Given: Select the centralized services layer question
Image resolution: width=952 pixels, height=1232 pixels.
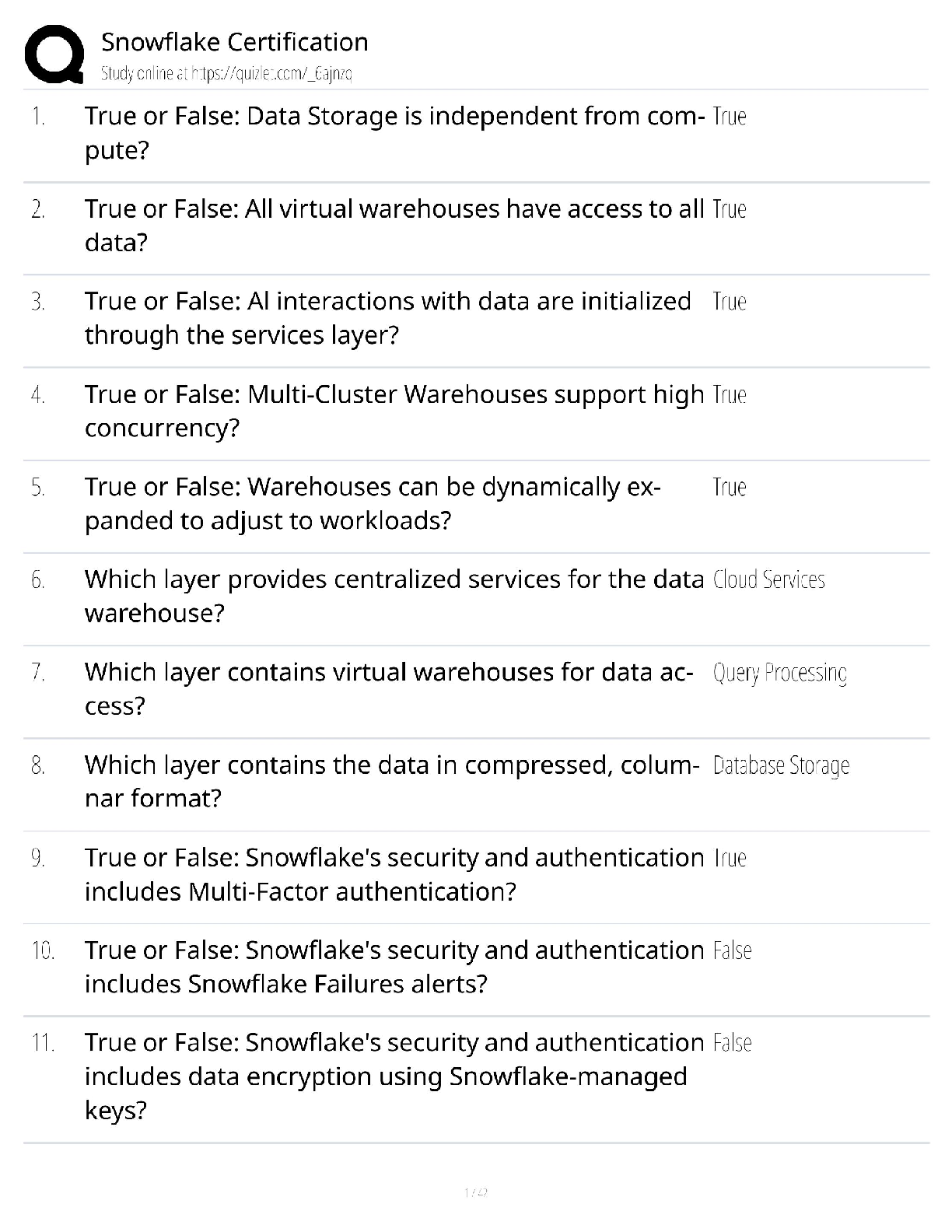Looking at the screenshot, I should [x=394, y=596].
